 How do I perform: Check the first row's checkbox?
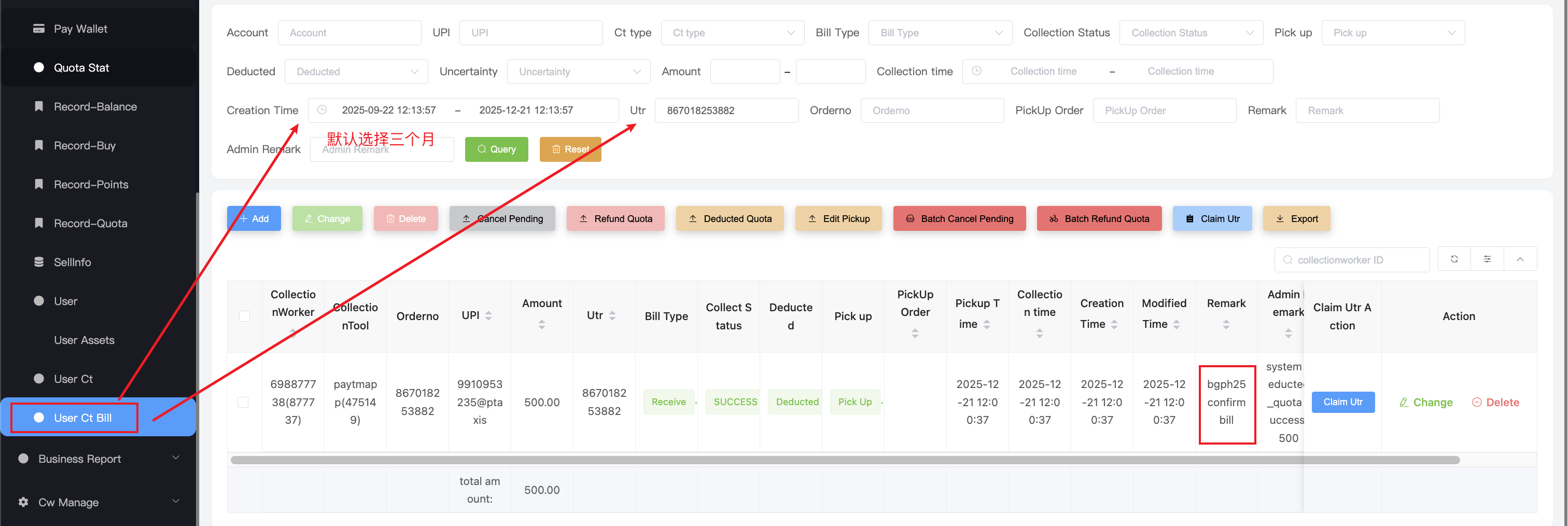(243, 403)
